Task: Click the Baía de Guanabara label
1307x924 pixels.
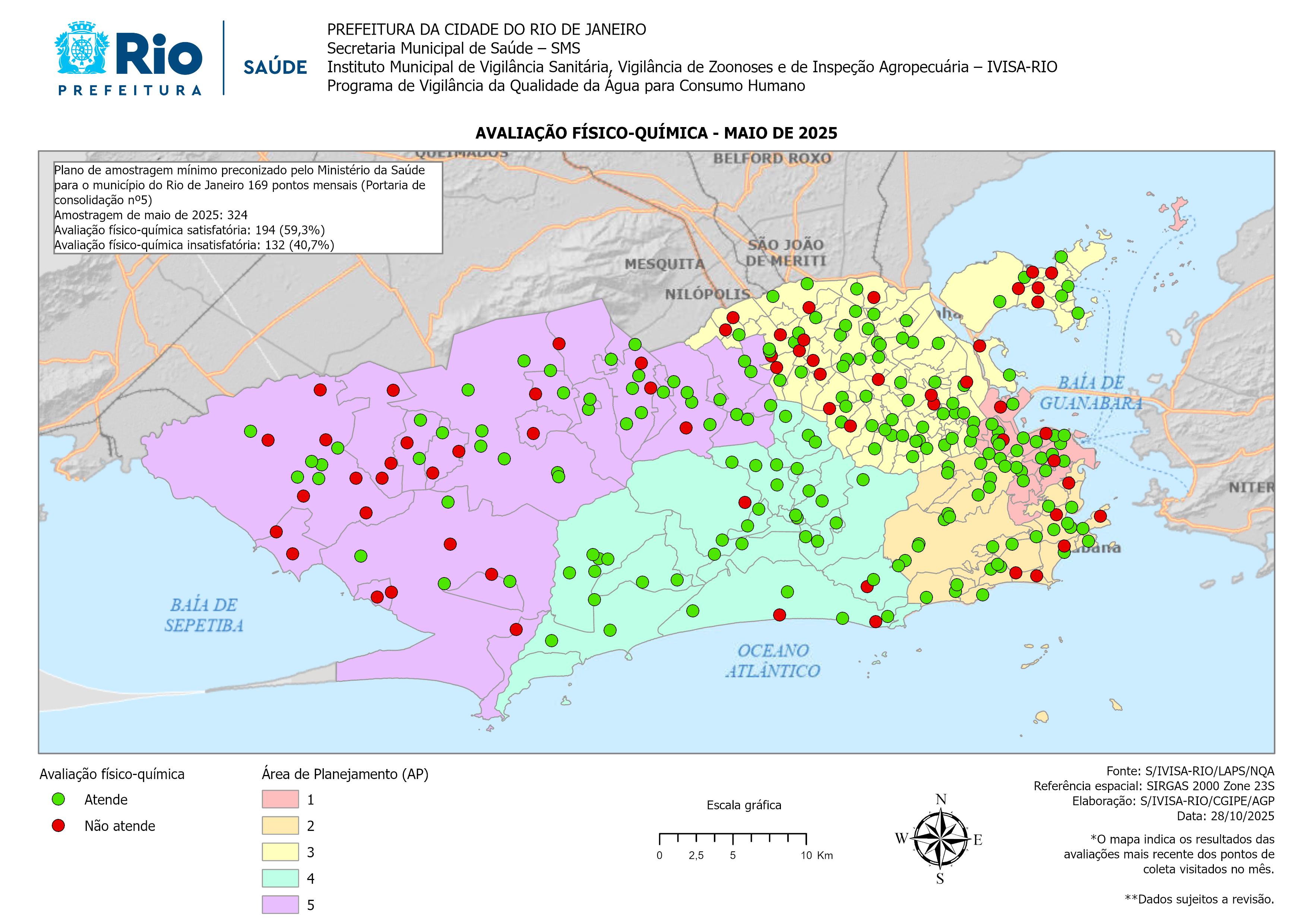Action: 1091,393
